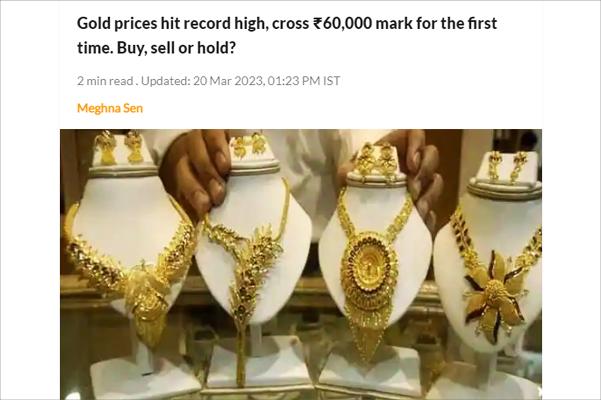Click the earrings atop the third bust
The height and width of the screenshot is (400, 601).
[376, 159]
